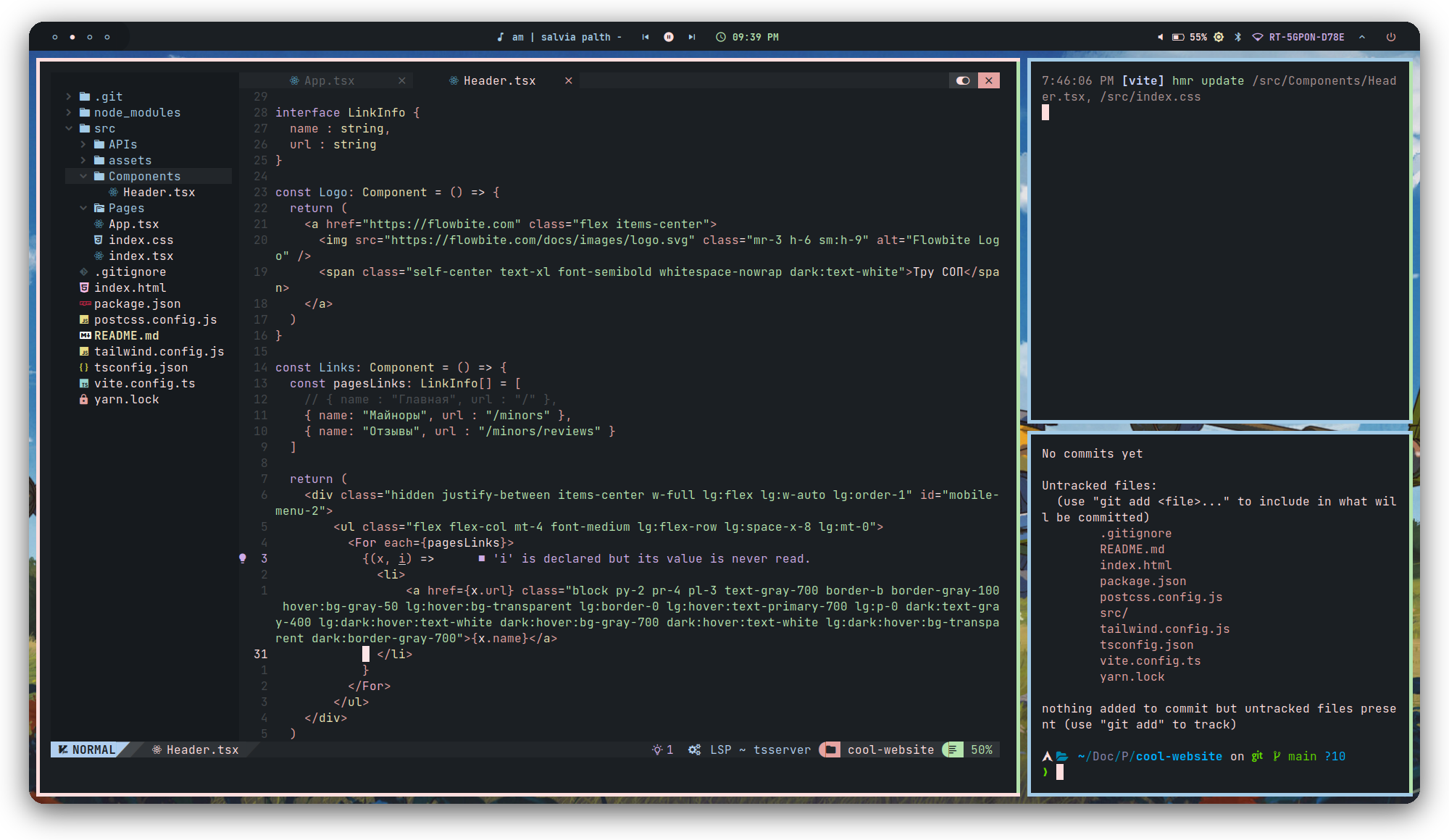
Task: Switch to the second workspace dot
Action: 72,37
